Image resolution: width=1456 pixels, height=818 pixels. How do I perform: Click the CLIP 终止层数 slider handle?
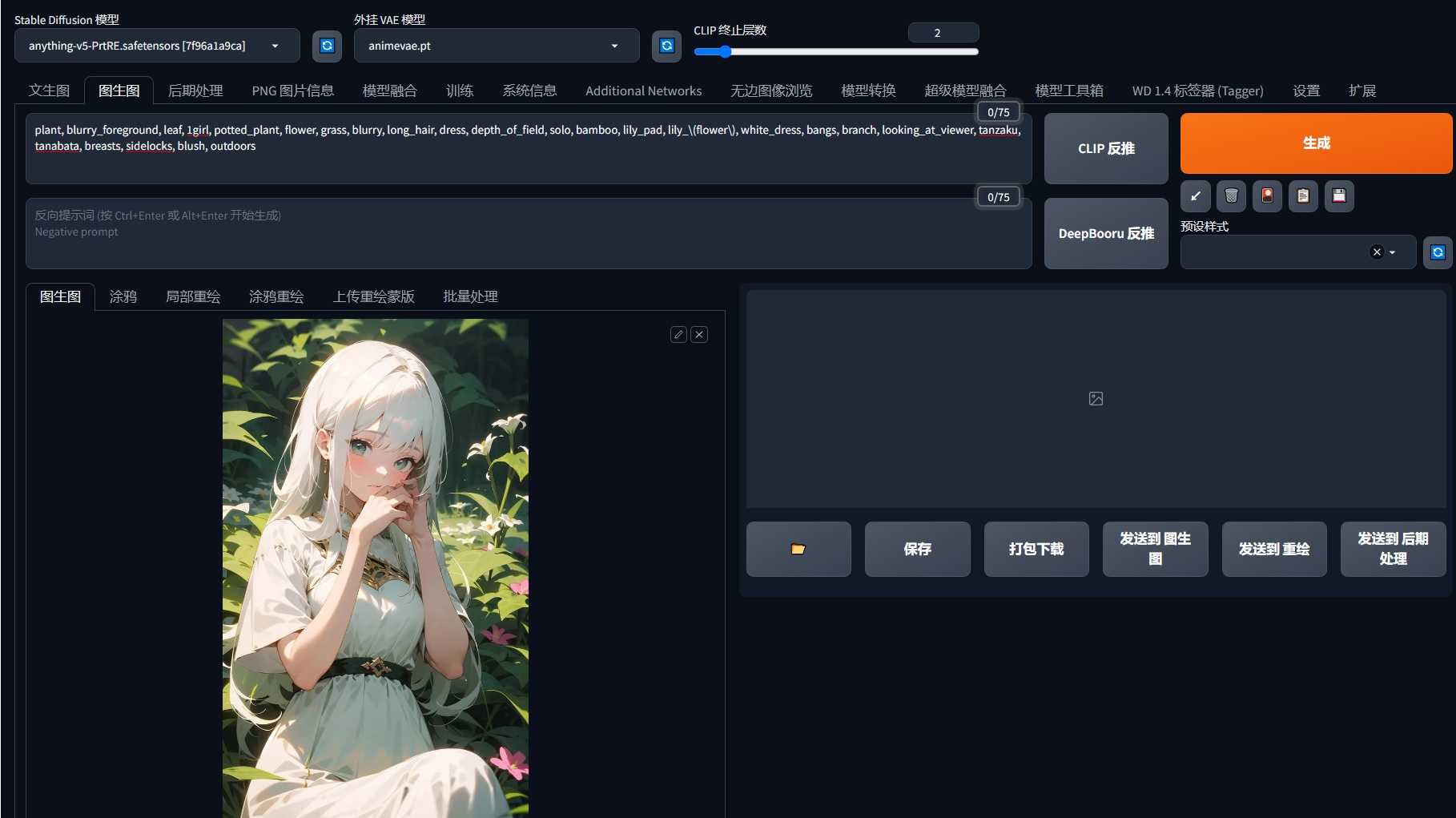[x=725, y=52]
